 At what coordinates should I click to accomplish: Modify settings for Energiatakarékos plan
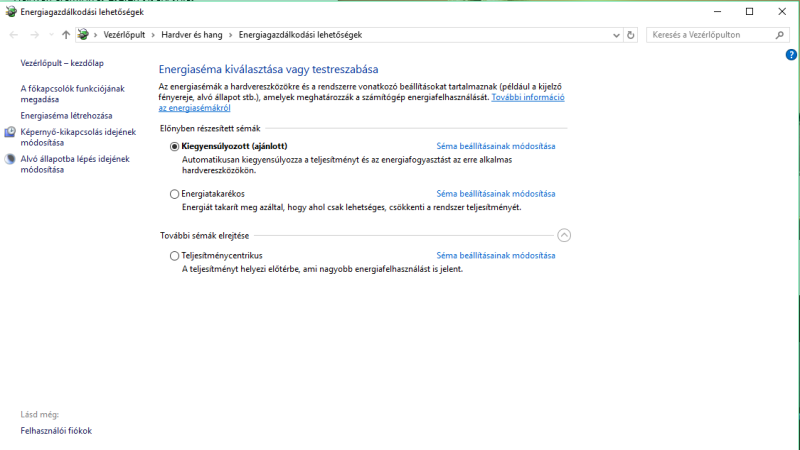coord(495,193)
